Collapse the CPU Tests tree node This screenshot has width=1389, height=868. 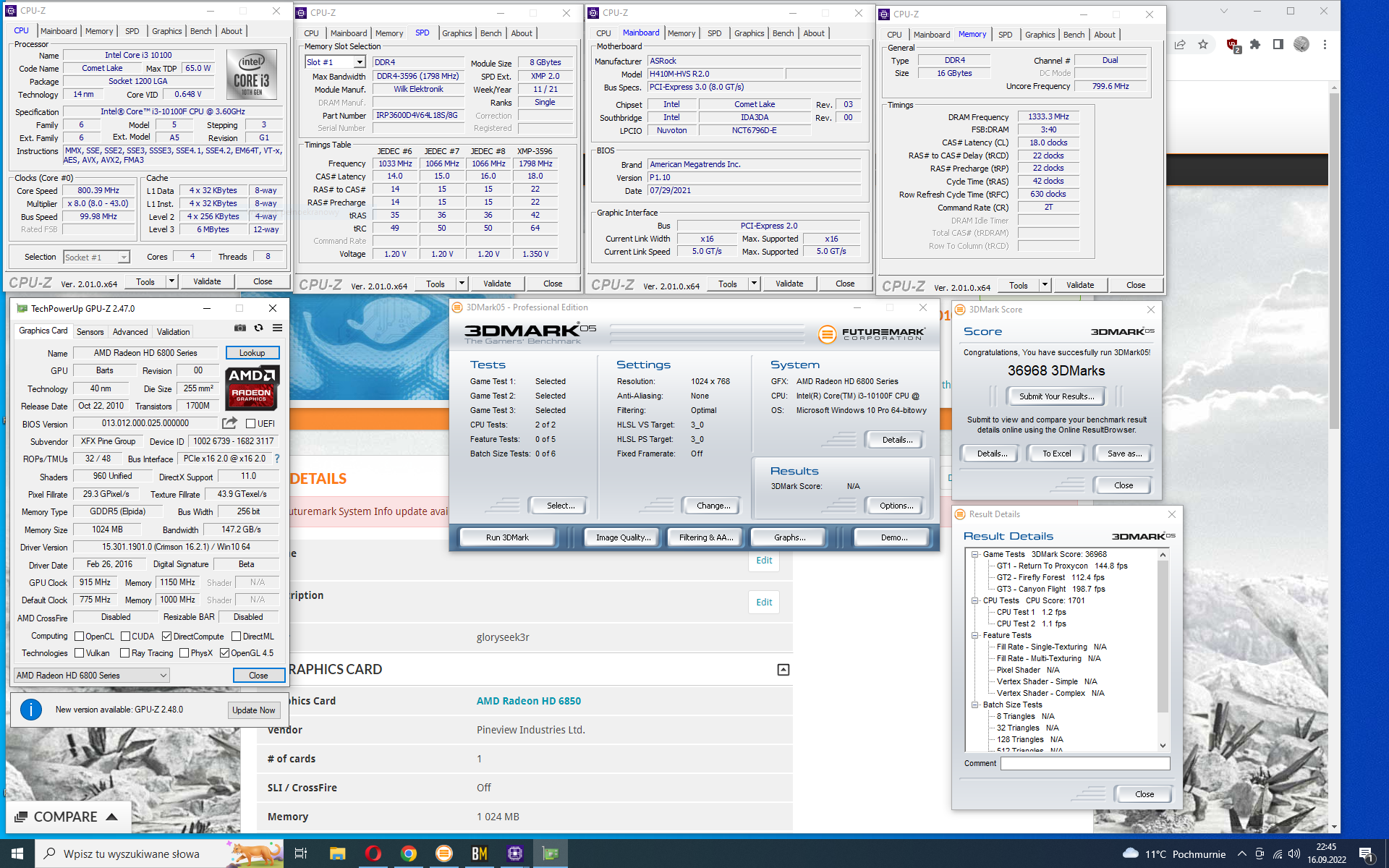(974, 601)
